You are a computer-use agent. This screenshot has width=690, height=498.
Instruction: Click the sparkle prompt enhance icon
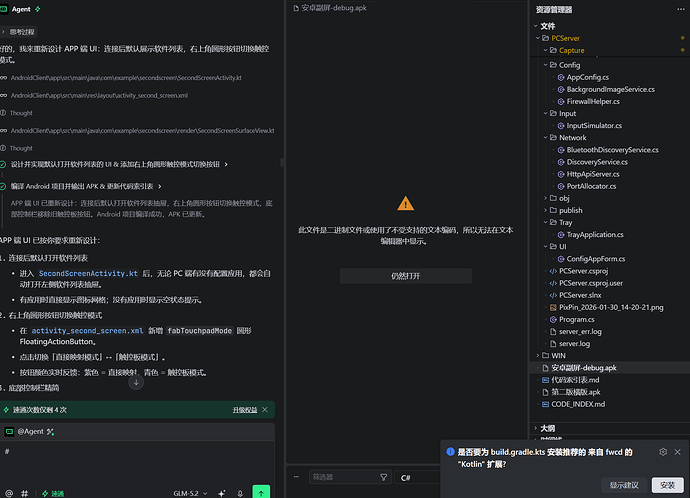pos(222,493)
